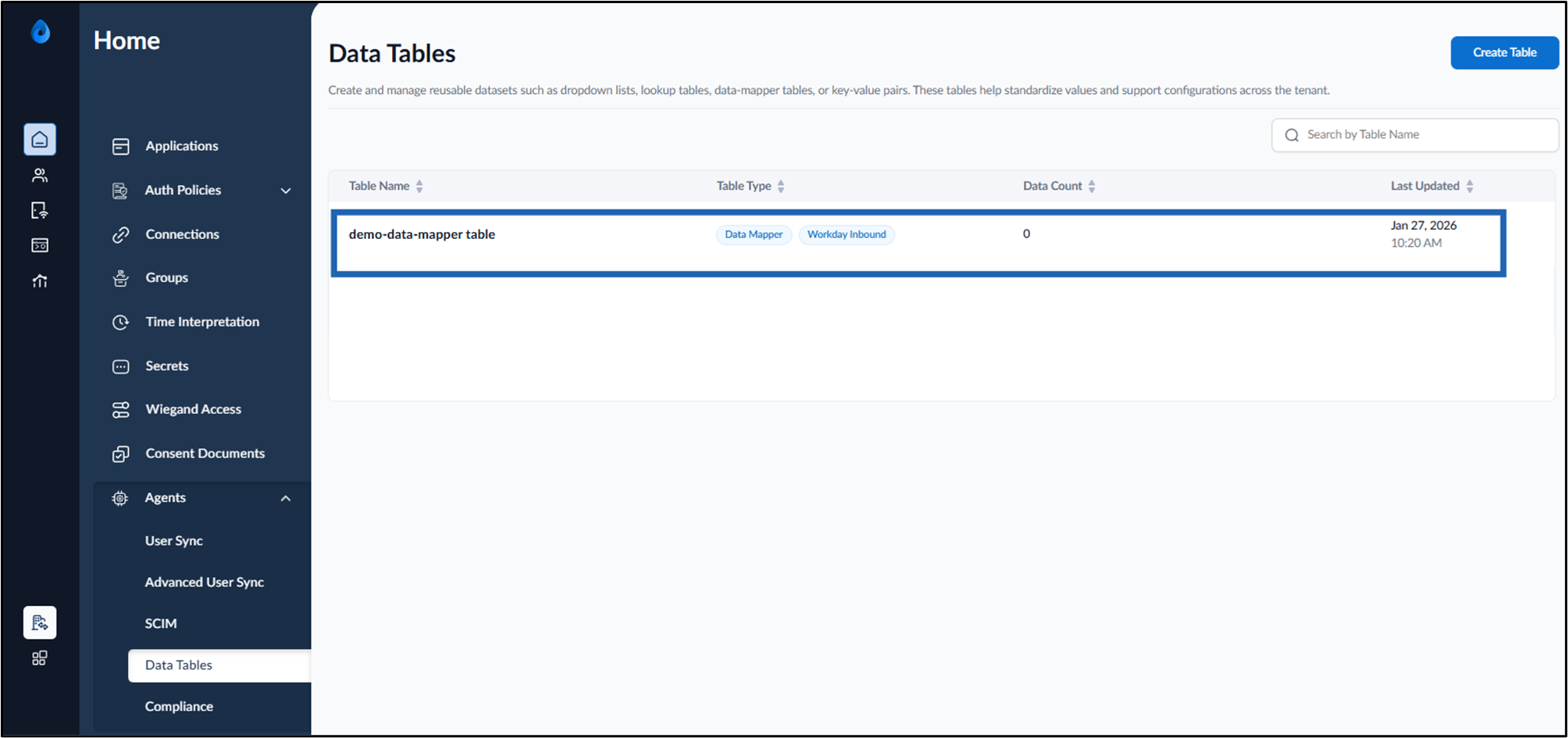Open Compliance under Agents

click(x=179, y=707)
